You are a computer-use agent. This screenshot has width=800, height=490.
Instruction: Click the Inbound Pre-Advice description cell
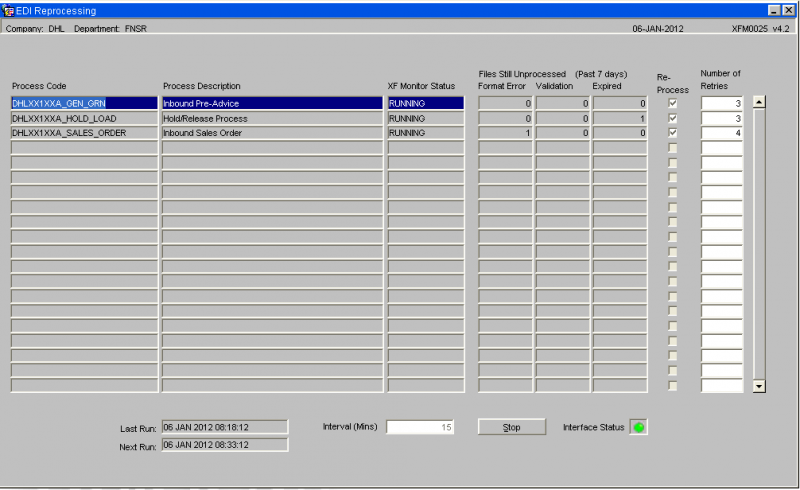point(272,103)
